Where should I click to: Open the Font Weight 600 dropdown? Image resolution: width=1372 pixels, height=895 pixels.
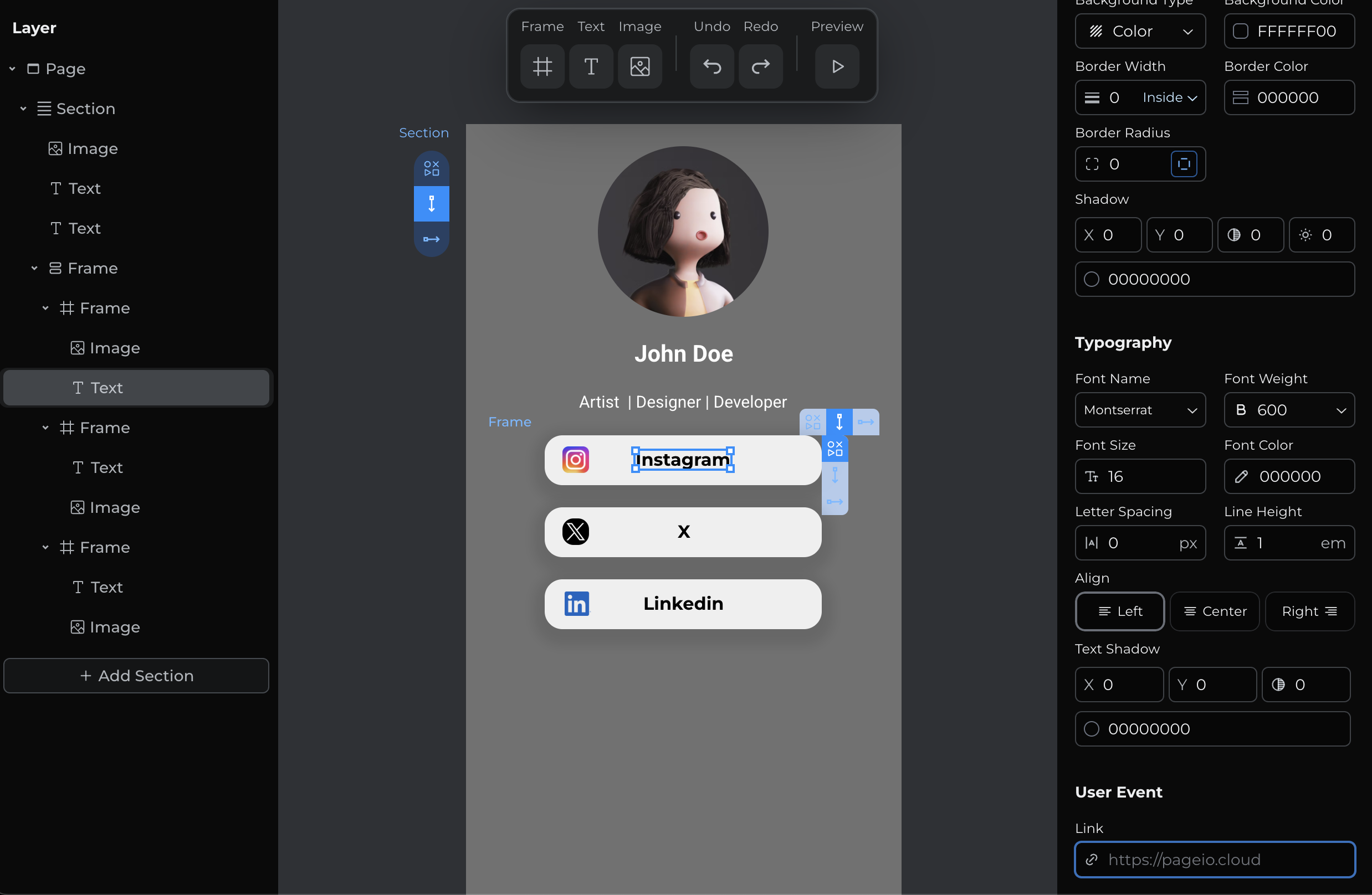[1289, 410]
